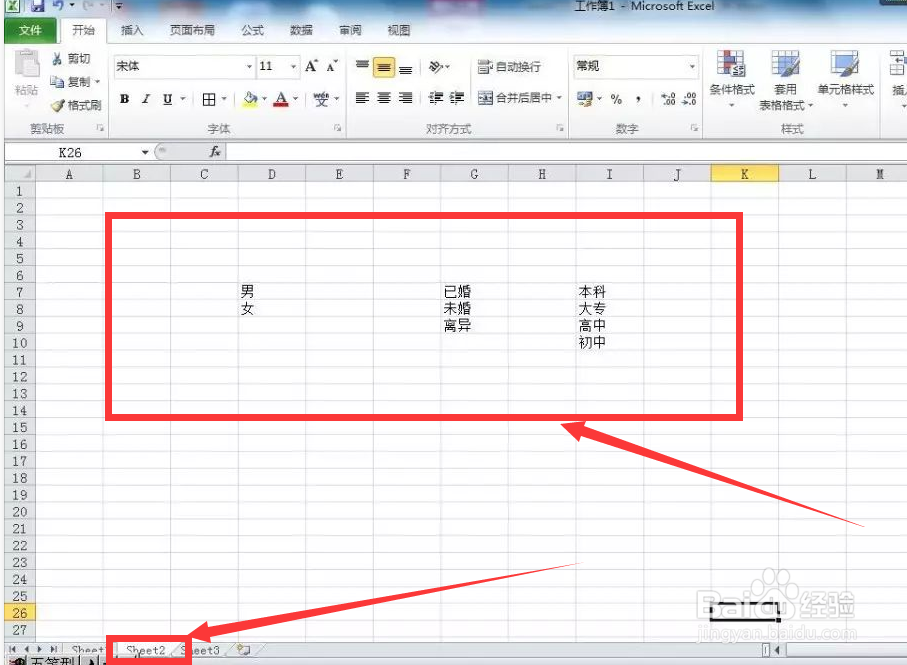
Task: Apply percent style
Action: [x=617, y=99]
